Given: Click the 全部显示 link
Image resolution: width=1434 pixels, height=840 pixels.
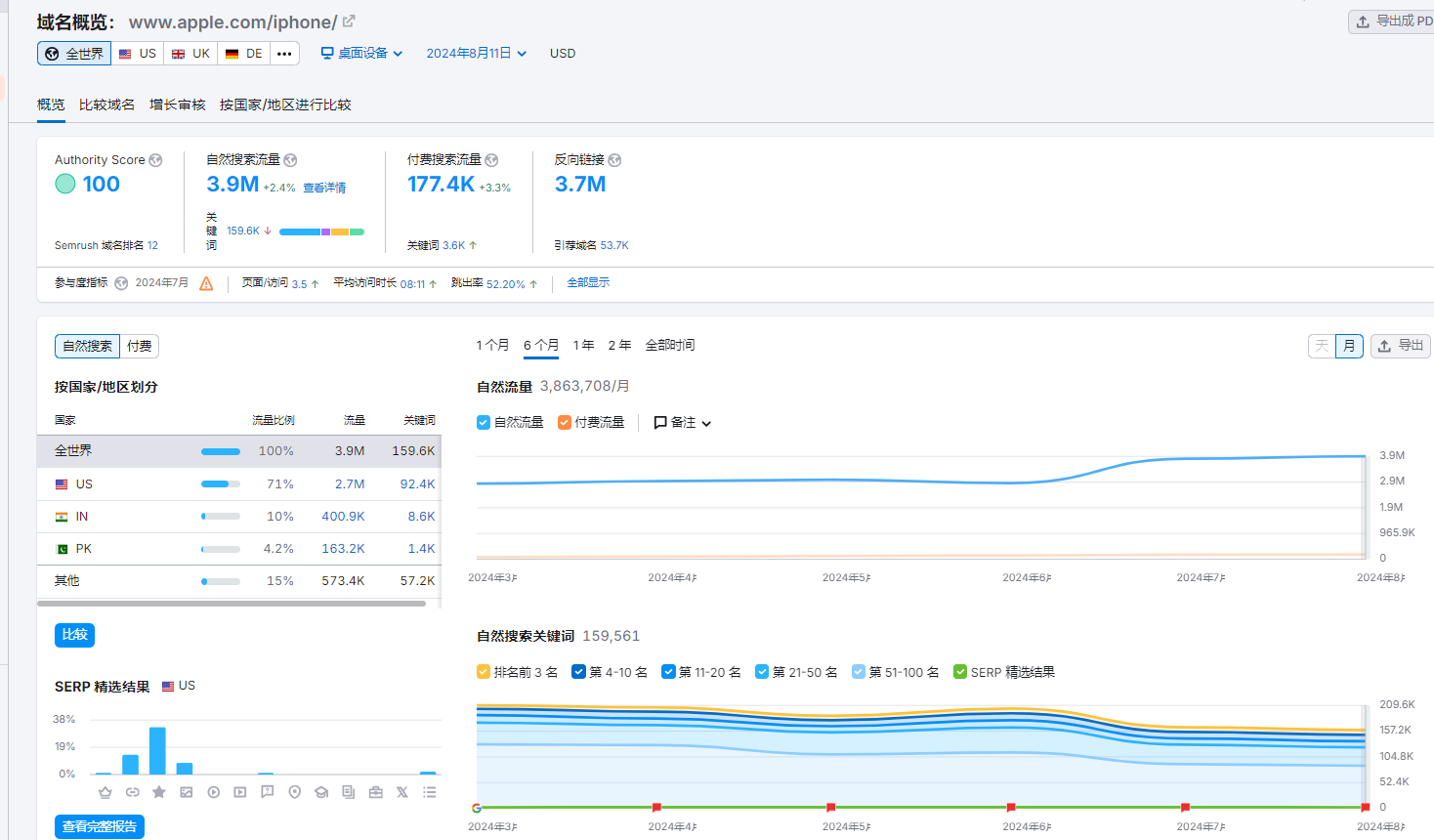Looking at the screenshot, I should click(x=588, y=282).
